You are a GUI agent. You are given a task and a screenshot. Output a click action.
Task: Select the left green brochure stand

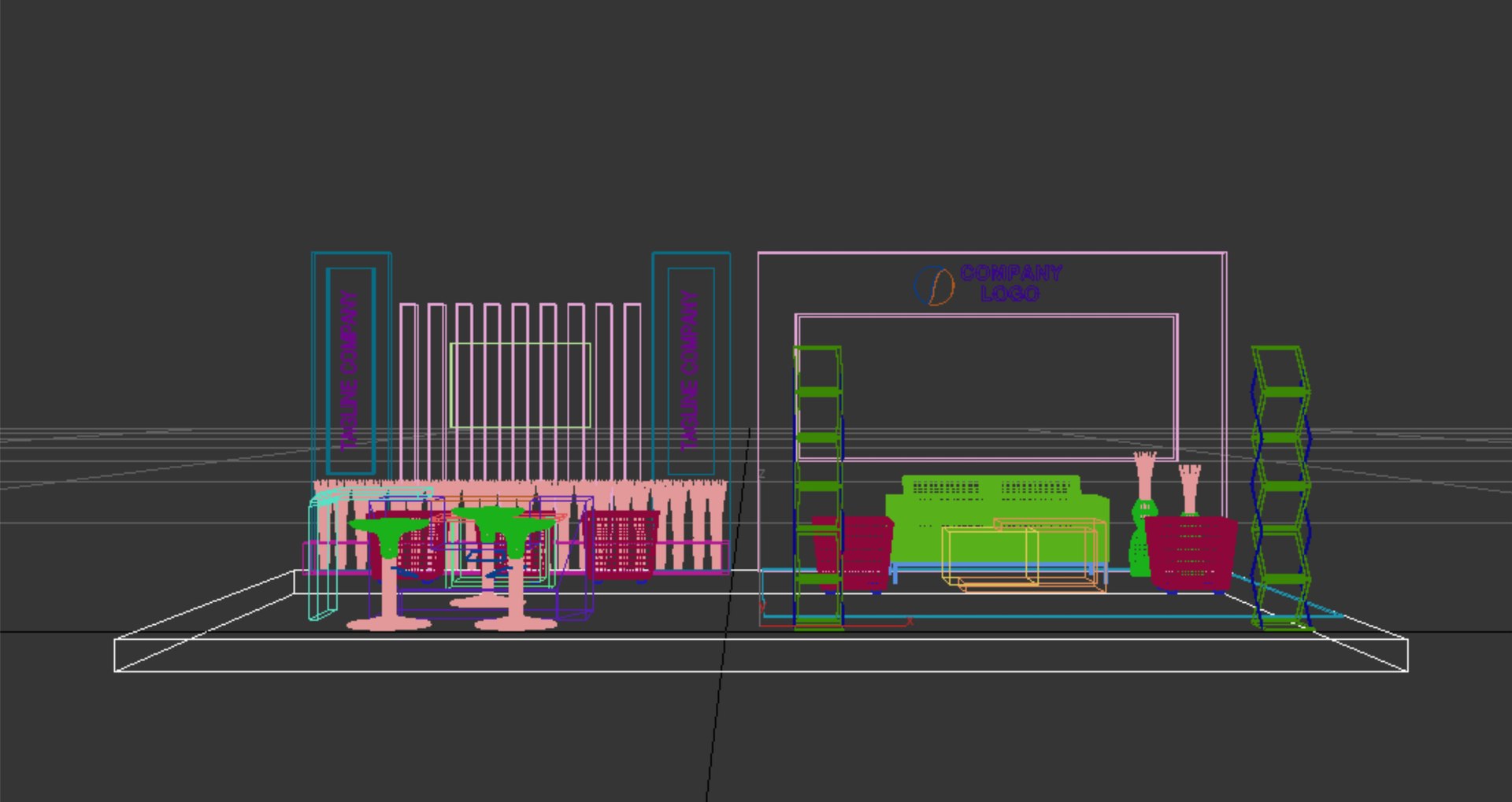[818, 488]
